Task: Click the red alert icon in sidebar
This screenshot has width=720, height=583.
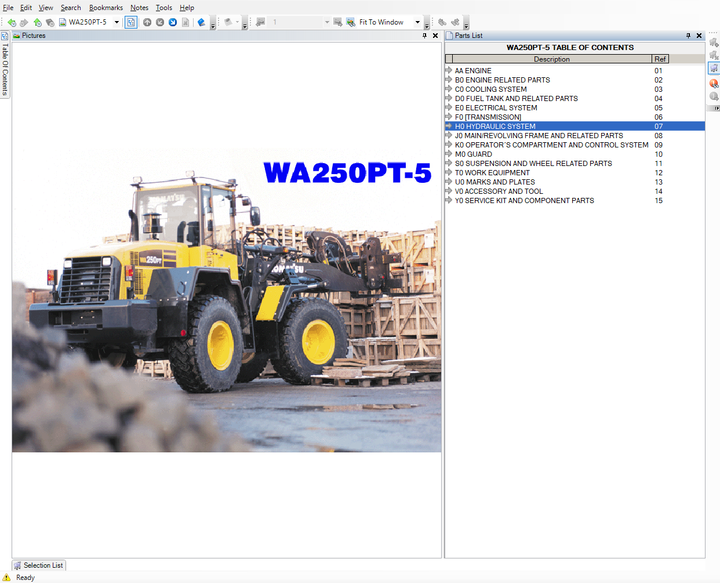Action: tap(714, 83)
